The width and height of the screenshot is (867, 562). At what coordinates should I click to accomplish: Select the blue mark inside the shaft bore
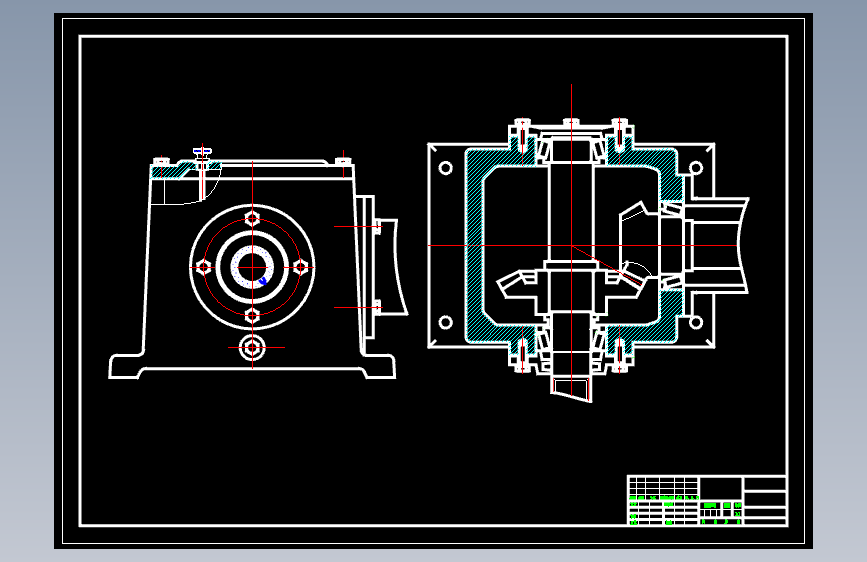[x=263, y=281]
